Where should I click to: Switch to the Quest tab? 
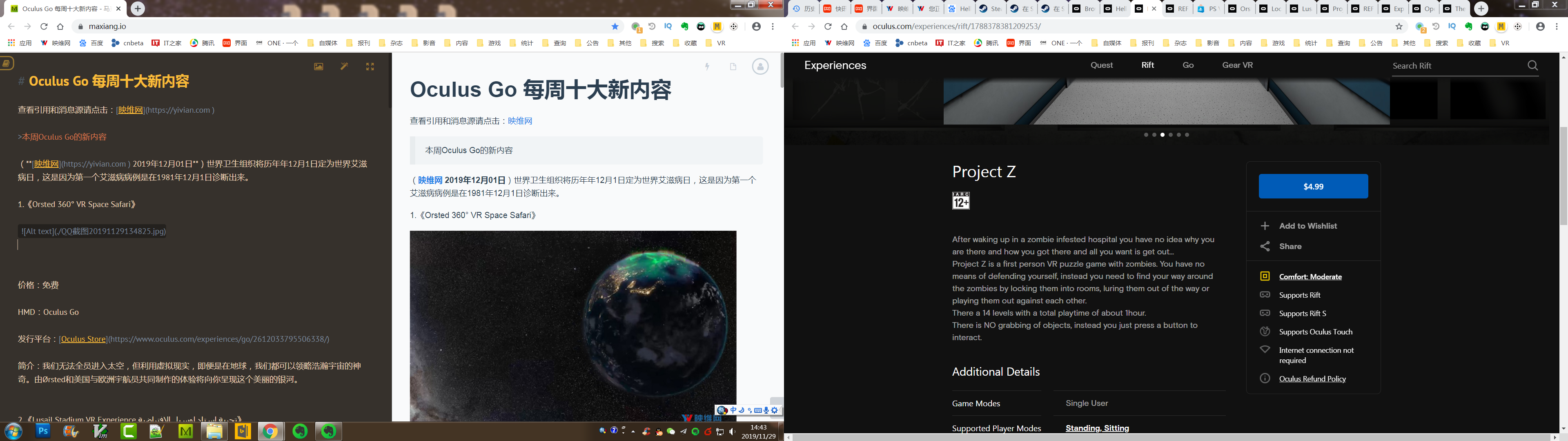pyautogui.click(x=1101, y=65)
